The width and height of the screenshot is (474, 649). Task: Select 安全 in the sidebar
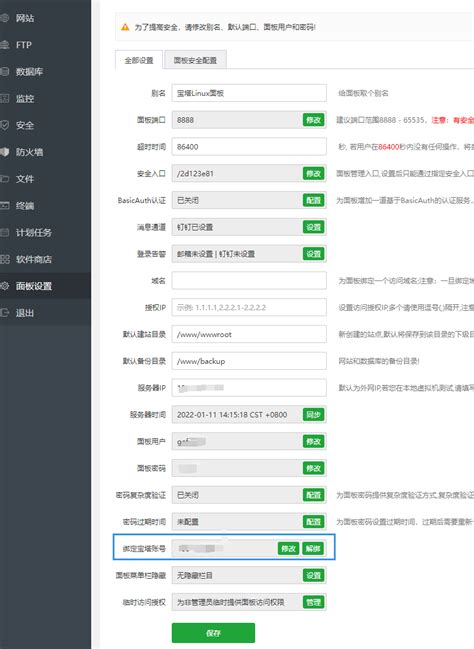coord(25,125)
